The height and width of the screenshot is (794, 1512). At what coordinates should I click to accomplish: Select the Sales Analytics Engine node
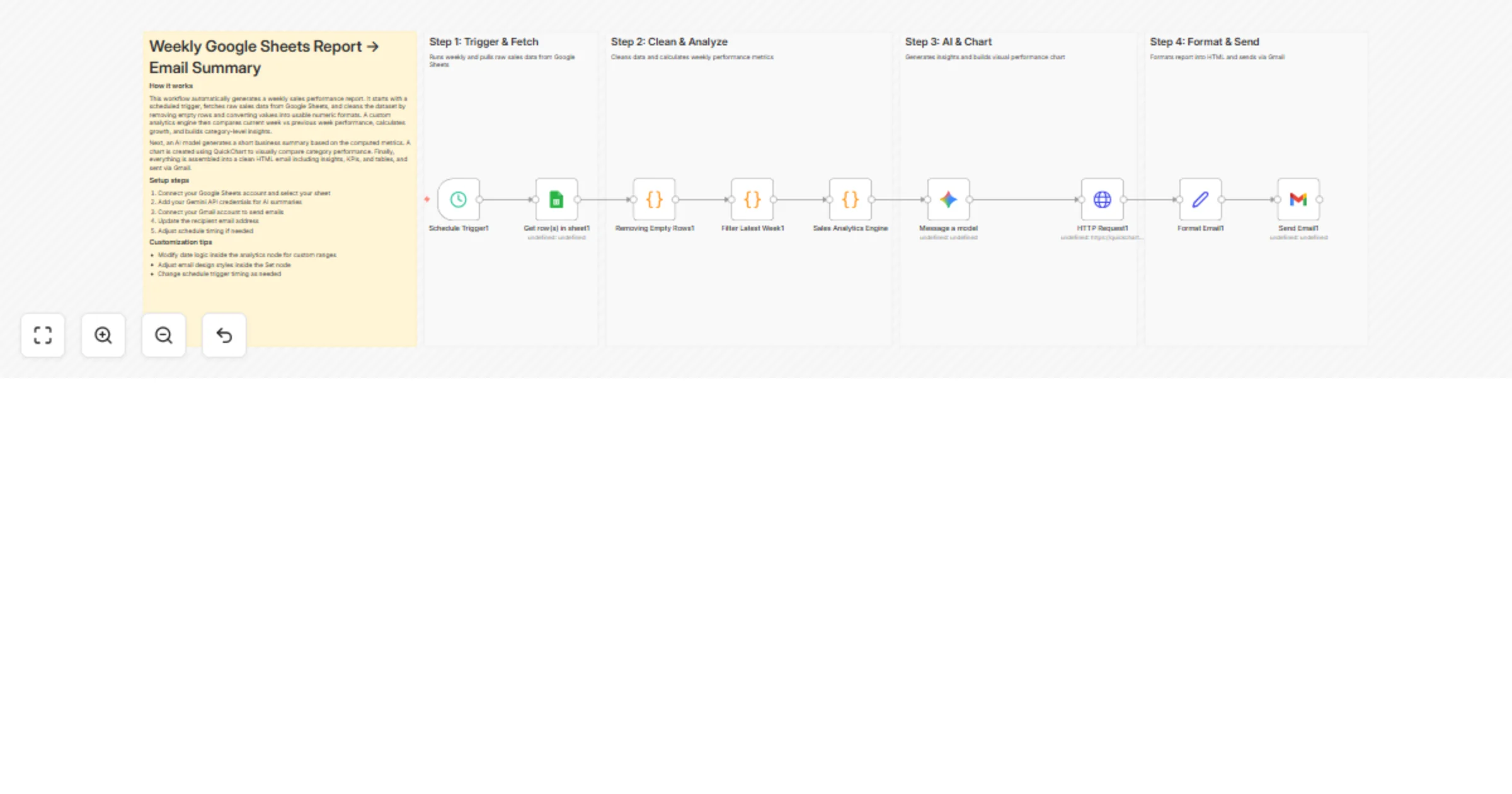850,200
